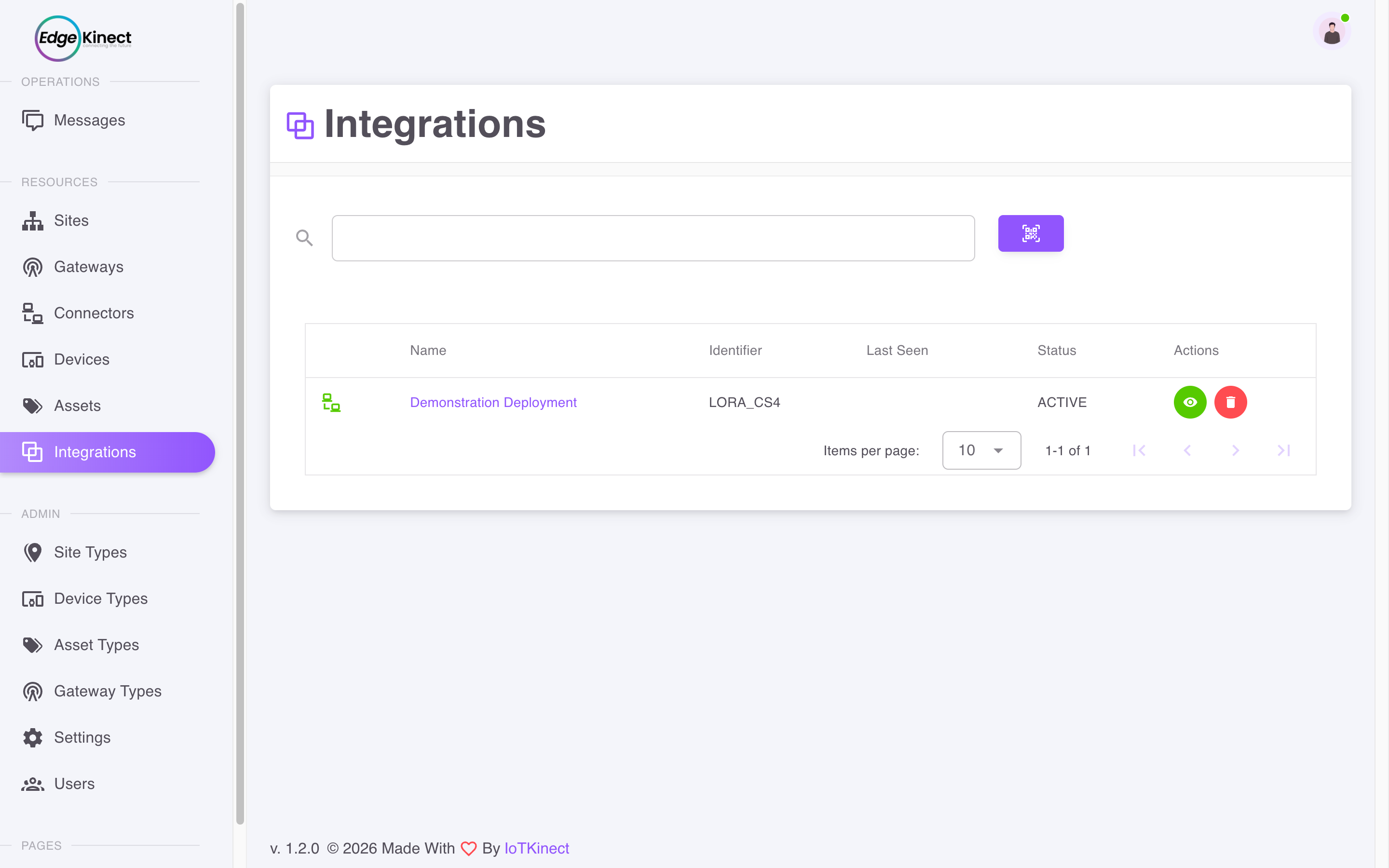
Task: Open Device Types in the sidebar
Action: 108,599
